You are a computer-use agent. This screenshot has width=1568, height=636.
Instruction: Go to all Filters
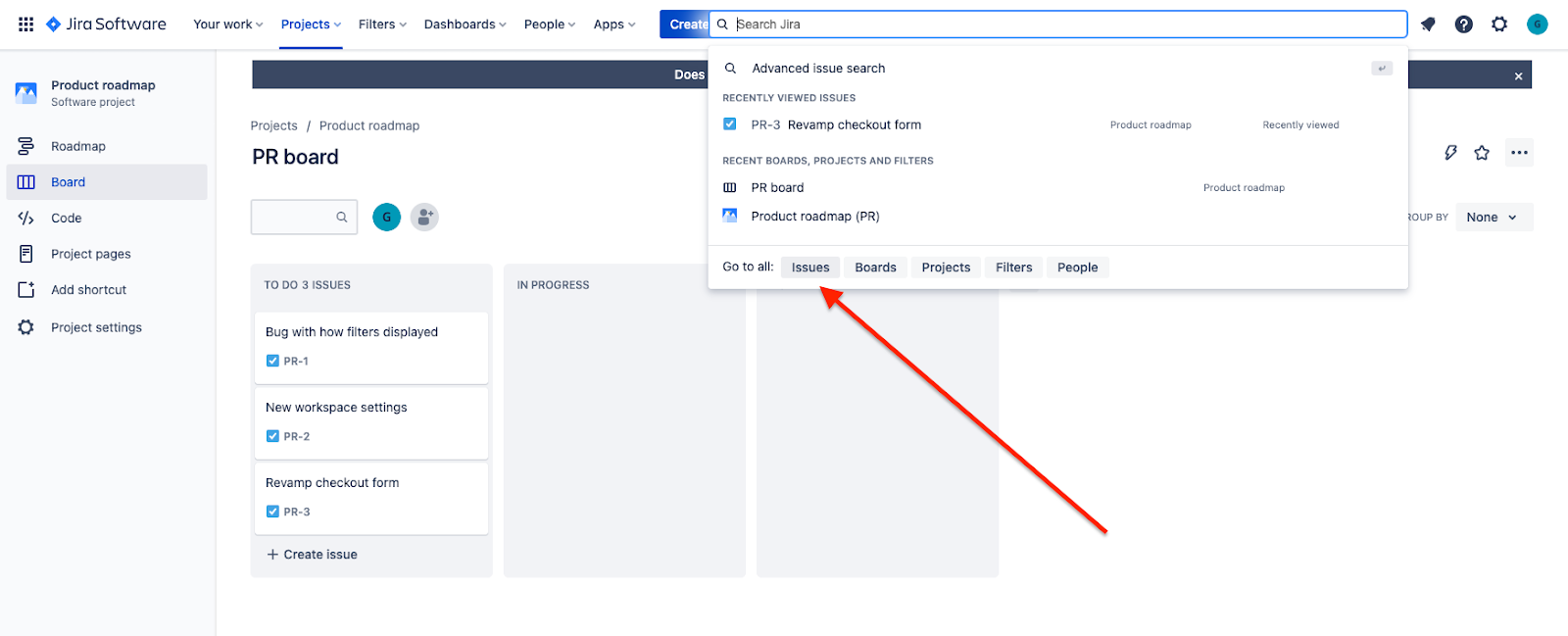(1014, 268)
